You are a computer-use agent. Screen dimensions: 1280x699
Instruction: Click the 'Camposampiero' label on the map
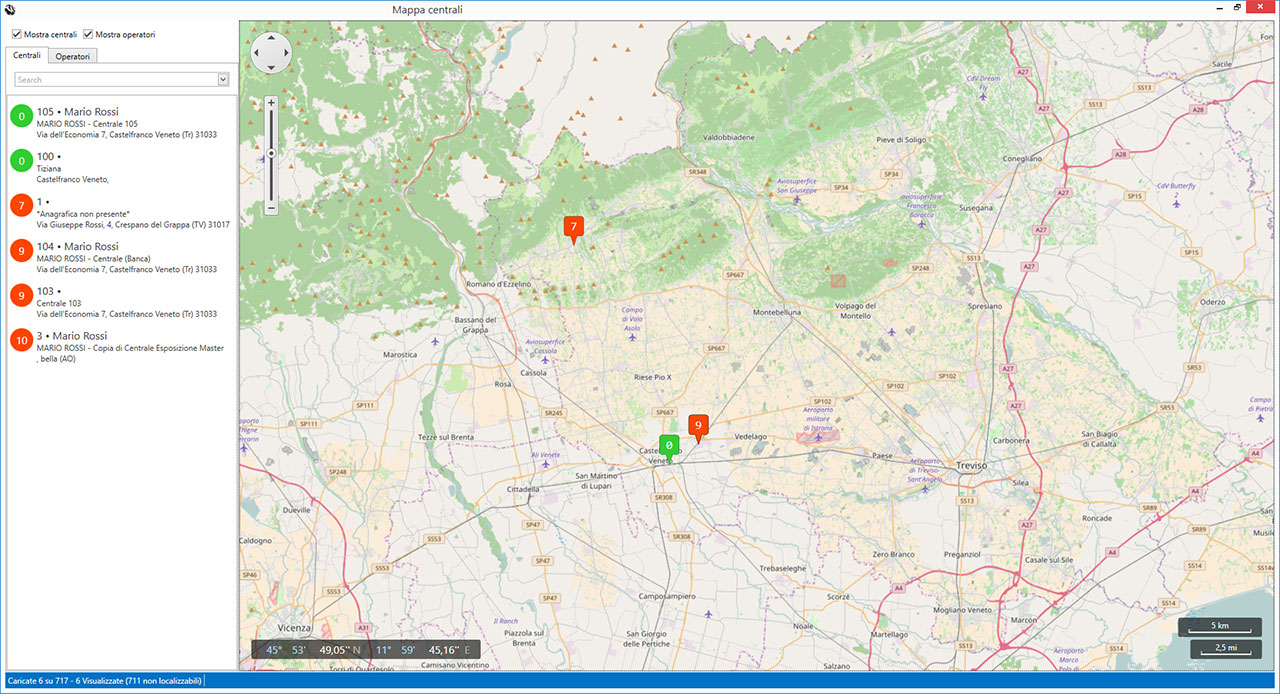click(x=667, y=596)
